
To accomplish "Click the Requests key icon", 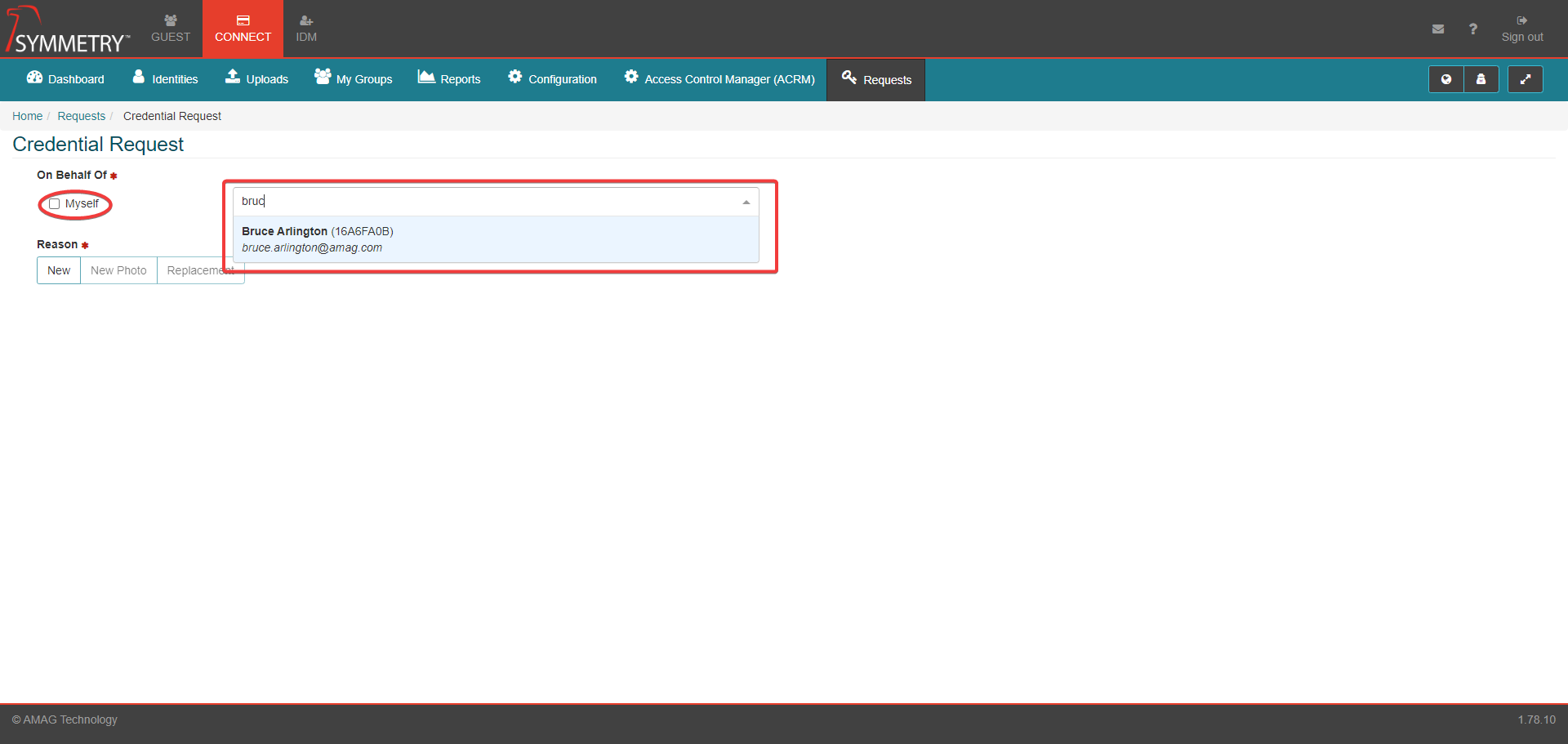I will tap(849, 77).
